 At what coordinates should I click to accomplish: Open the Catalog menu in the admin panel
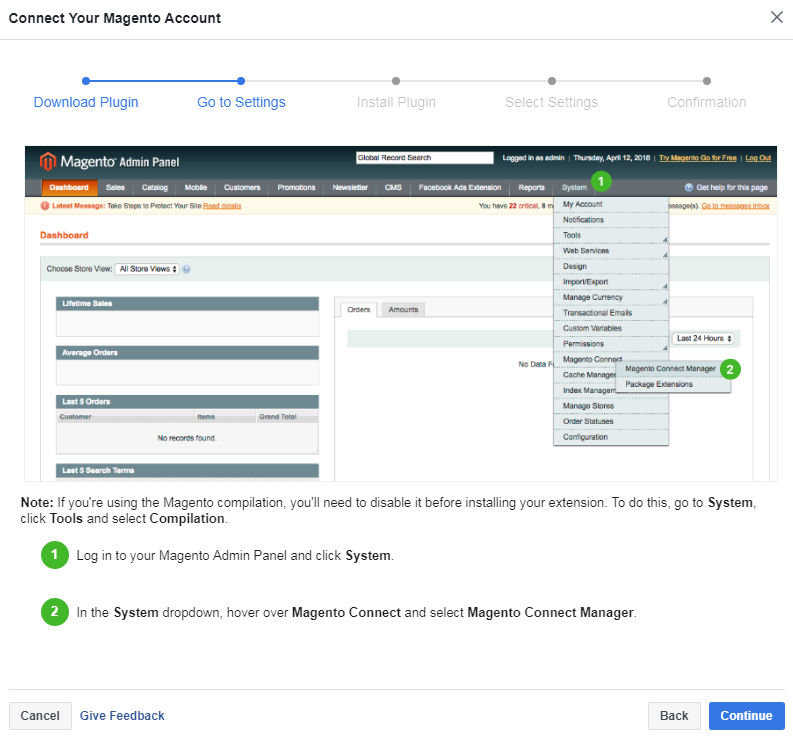(x=154, y=188)
